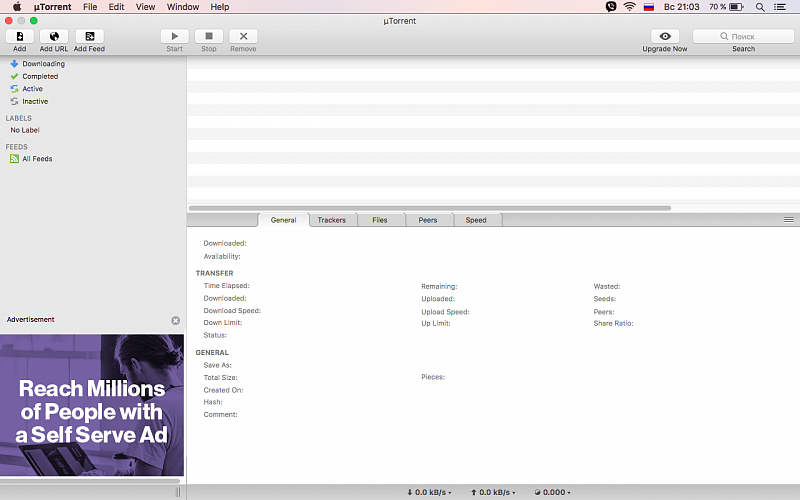Open the download speed limit dropdown
The image size is (800, 500).
click(x=430, y=493)
